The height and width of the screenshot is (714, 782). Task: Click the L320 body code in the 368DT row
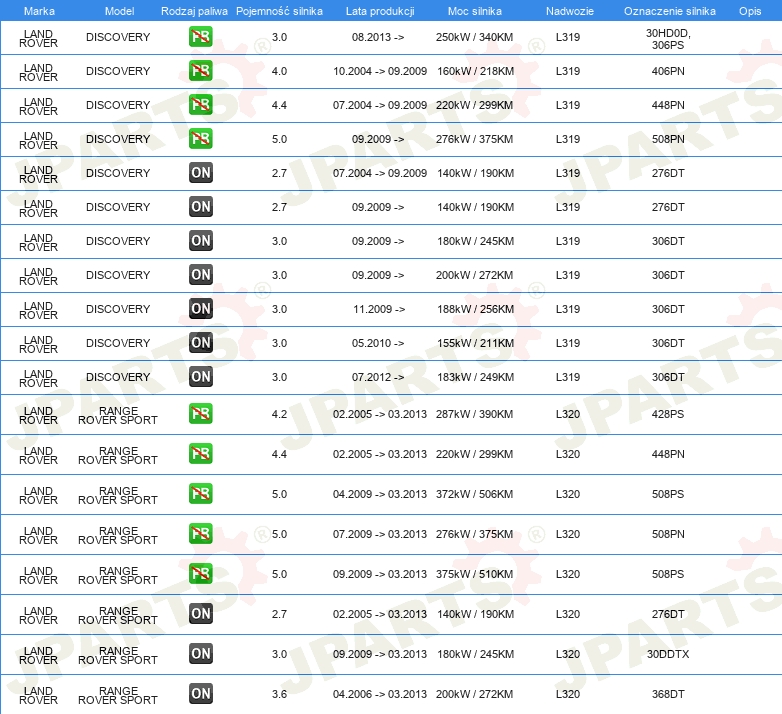tap(568, 694)
